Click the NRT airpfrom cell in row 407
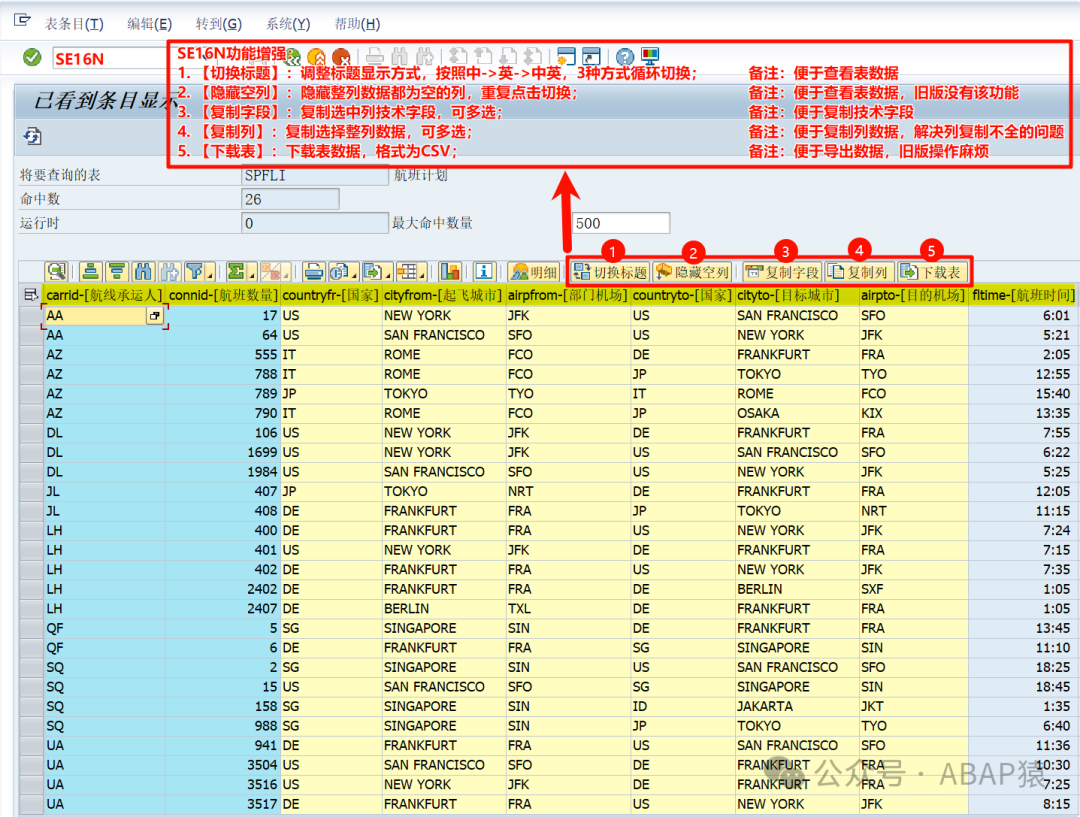Image resolution: width=1080 pixels, height=817 pixels. pos(568,491)
